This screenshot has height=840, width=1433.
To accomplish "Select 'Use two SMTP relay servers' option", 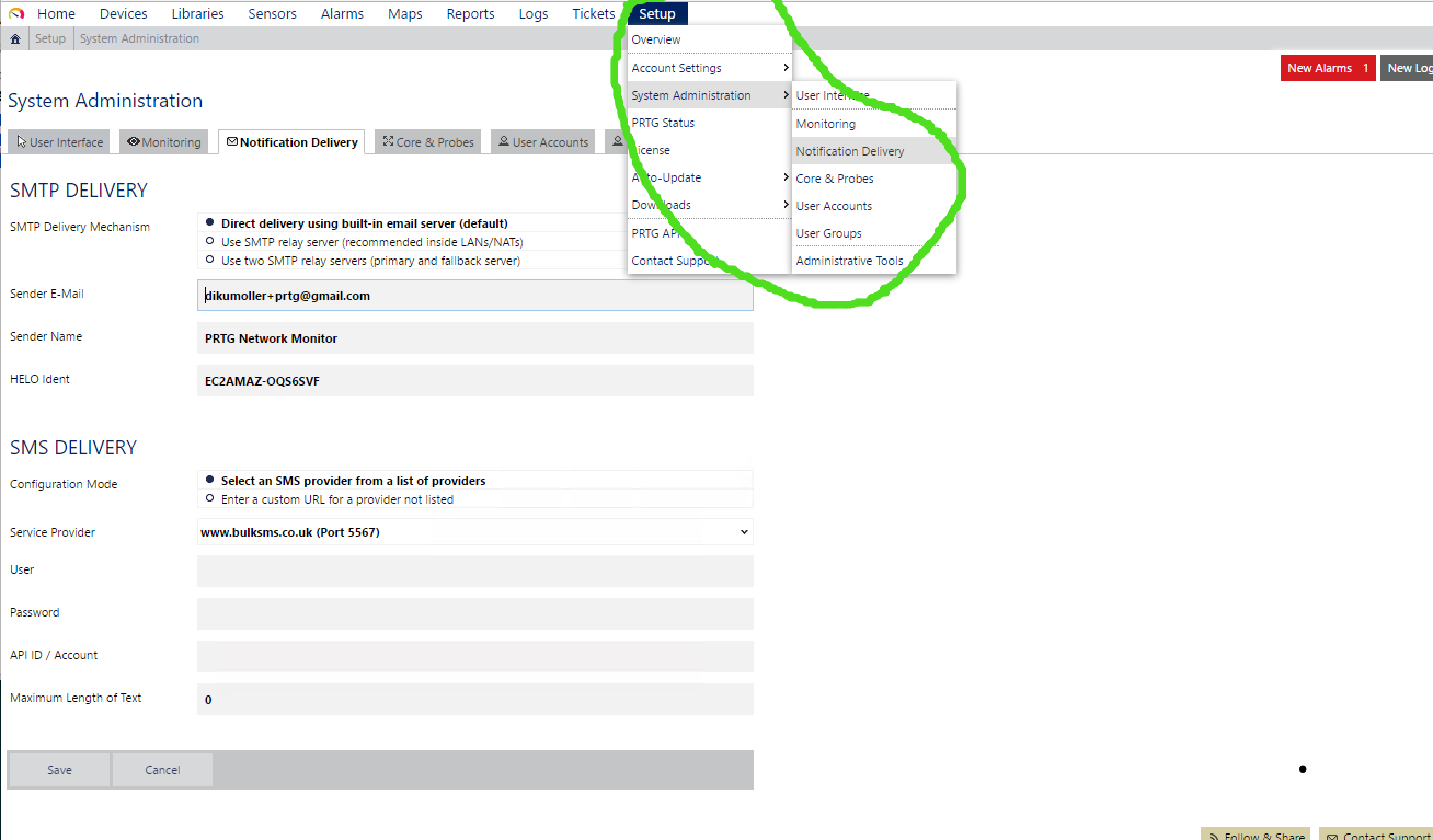I will pos(210,260).
